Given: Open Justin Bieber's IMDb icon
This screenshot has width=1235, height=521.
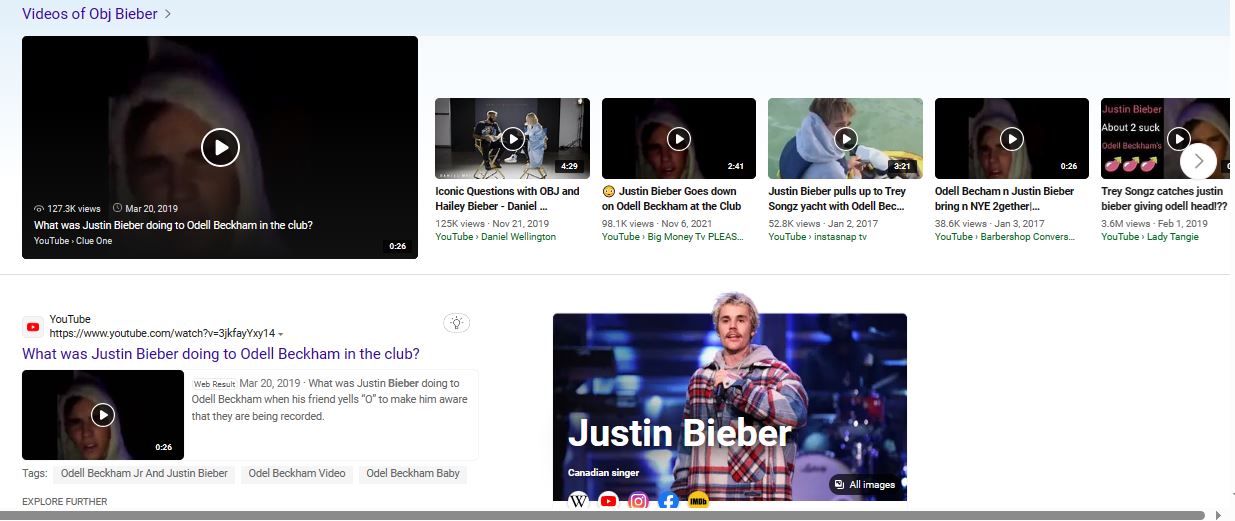Looking at the screenshot, I should (699, 501).
